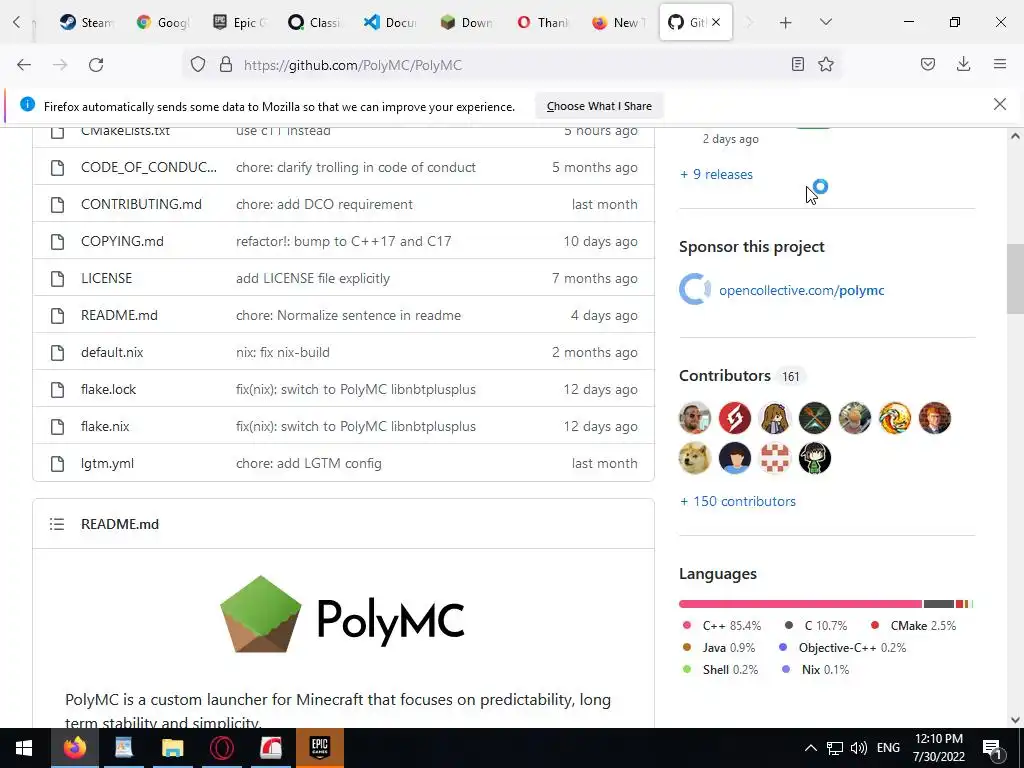Click the Choose What I Share button
Viewport: 1024px width, 768px height.
(599, 106)
